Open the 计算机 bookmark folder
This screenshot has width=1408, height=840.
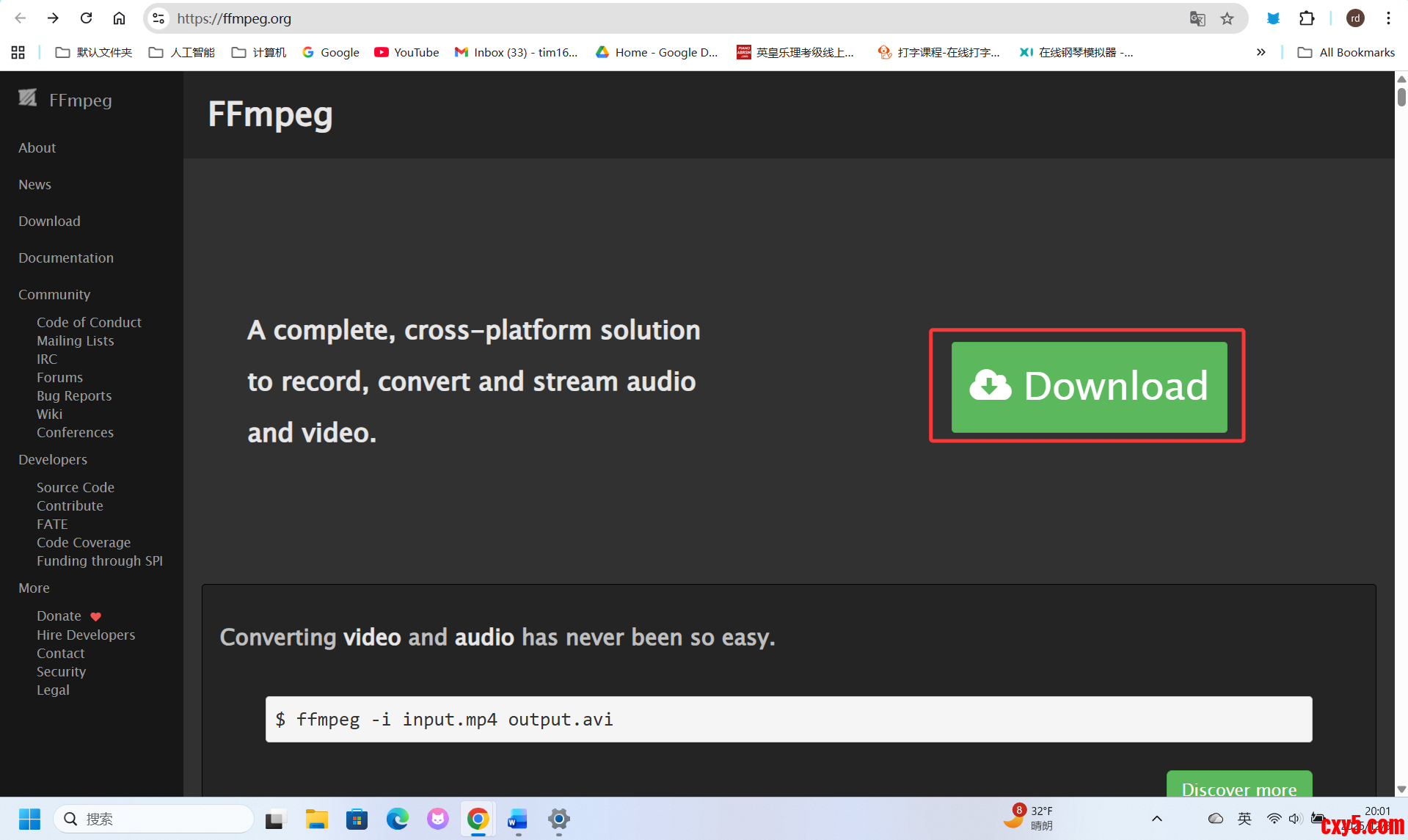point(259,52)
